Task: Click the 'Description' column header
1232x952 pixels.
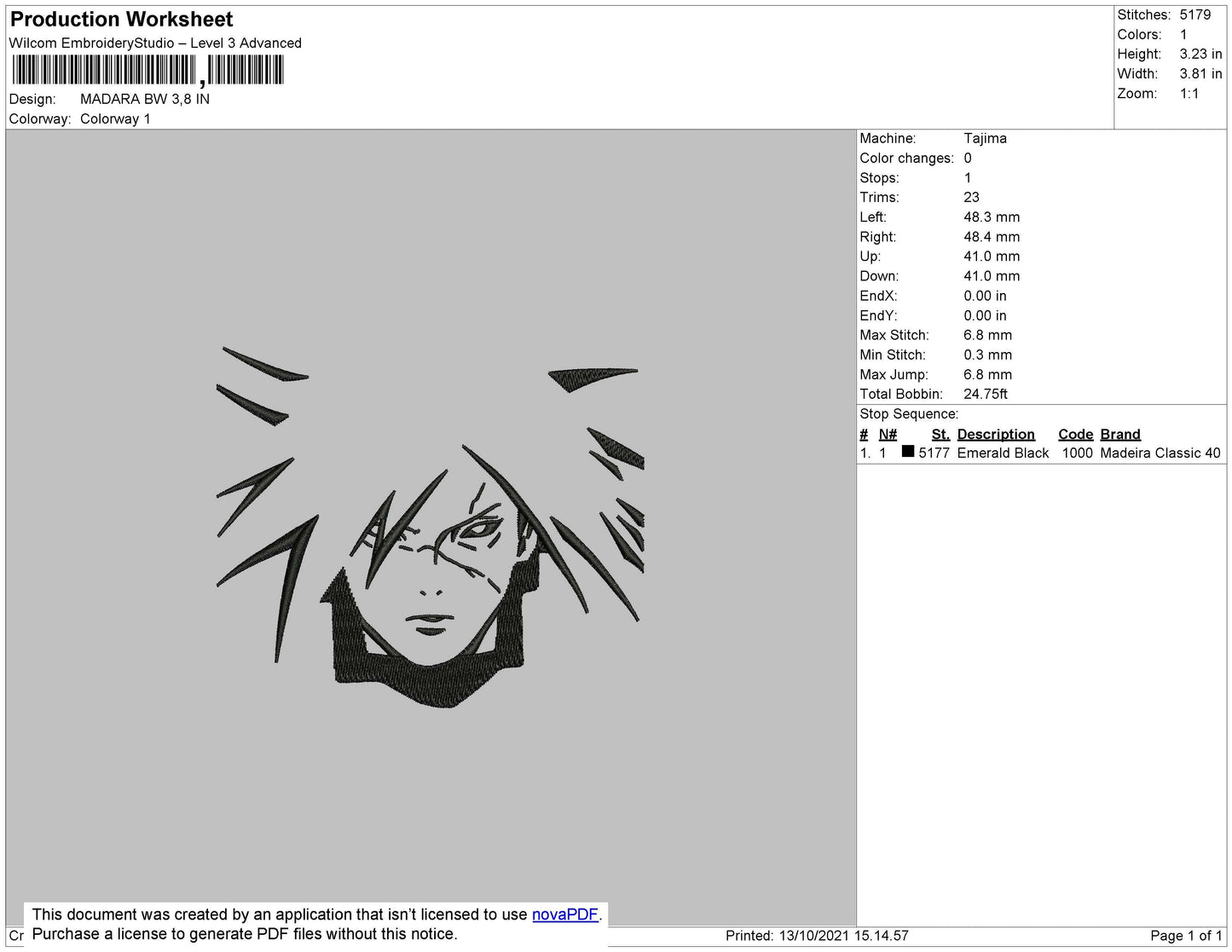Action: [x=996, y=434]
